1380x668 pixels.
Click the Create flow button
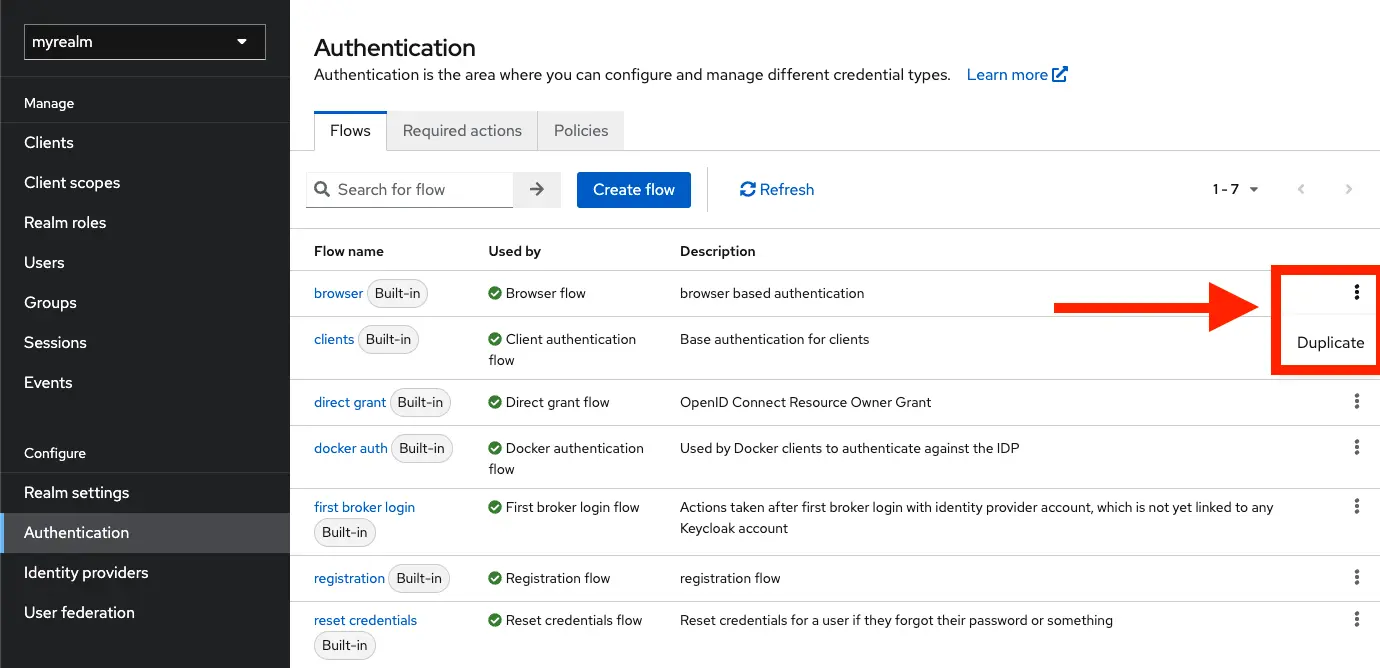pyautogui.click(x=633, y=189)
